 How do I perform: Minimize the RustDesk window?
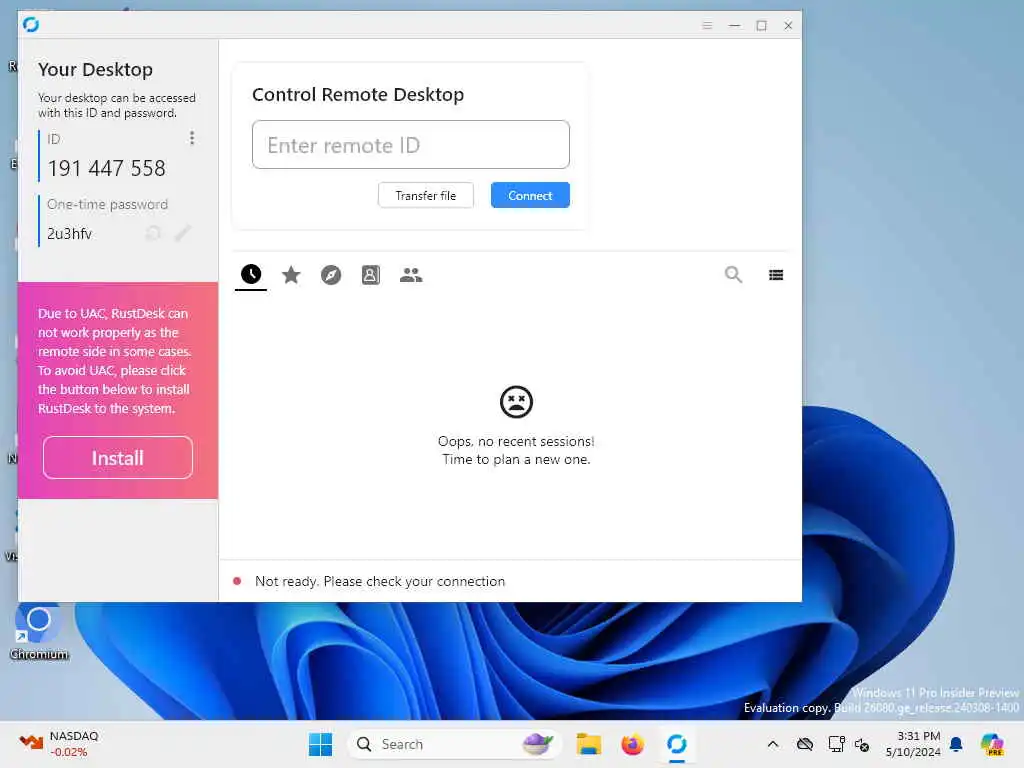click(735, 25)
